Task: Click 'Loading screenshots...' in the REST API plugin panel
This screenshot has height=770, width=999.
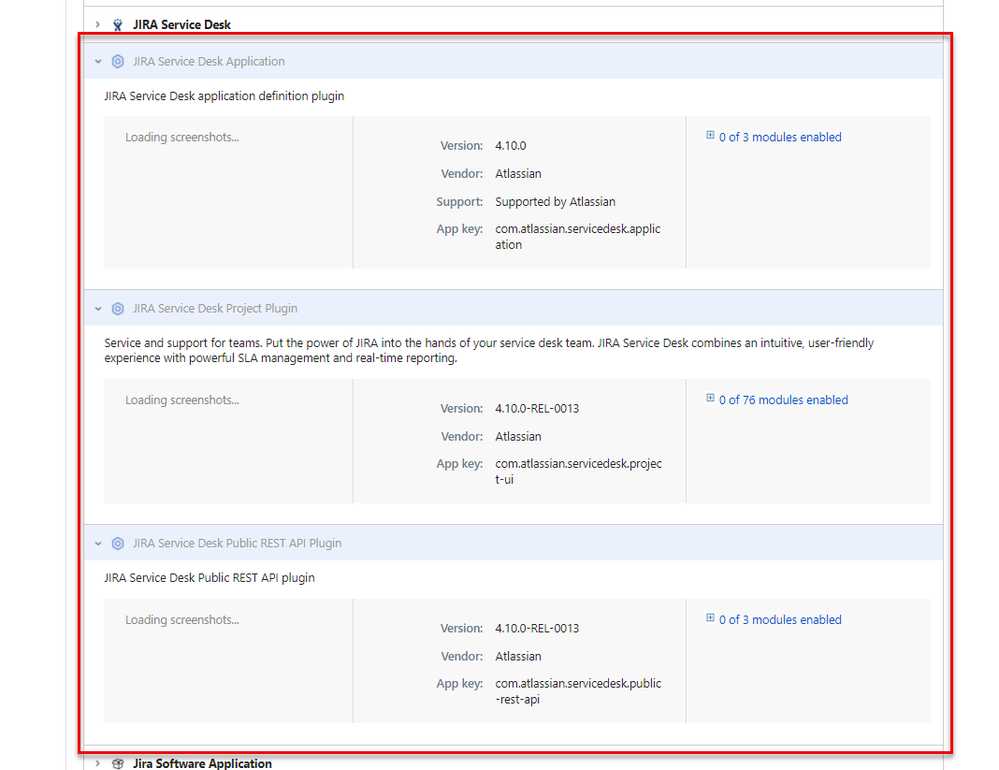Action: tap(182, 620)
